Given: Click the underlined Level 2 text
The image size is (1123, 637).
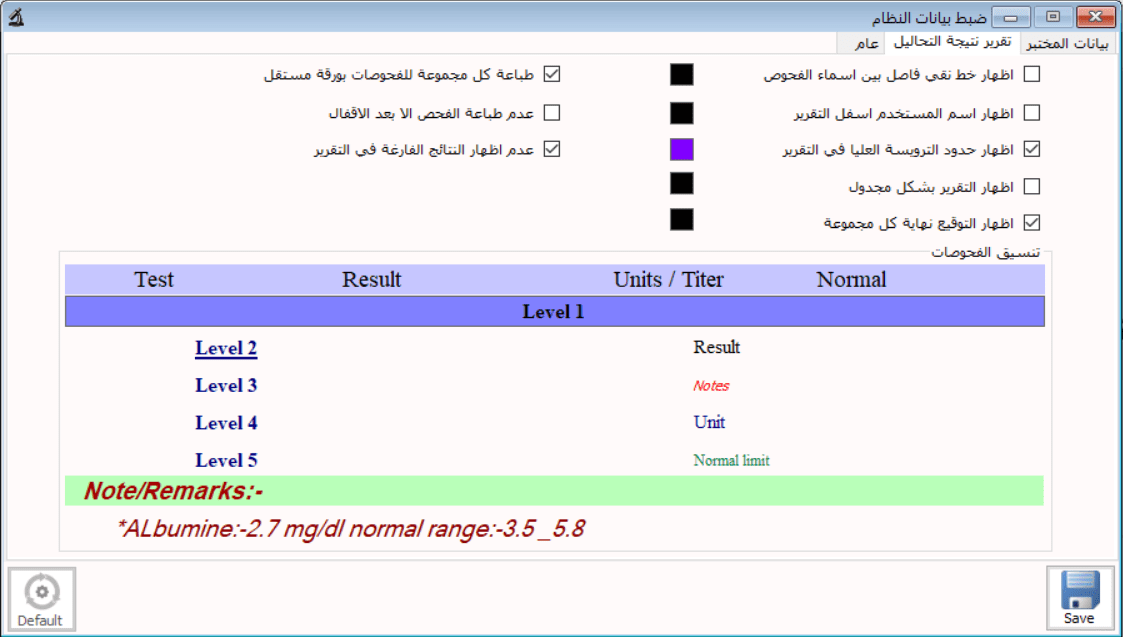Looking at the screenshot, I should 226,349.
